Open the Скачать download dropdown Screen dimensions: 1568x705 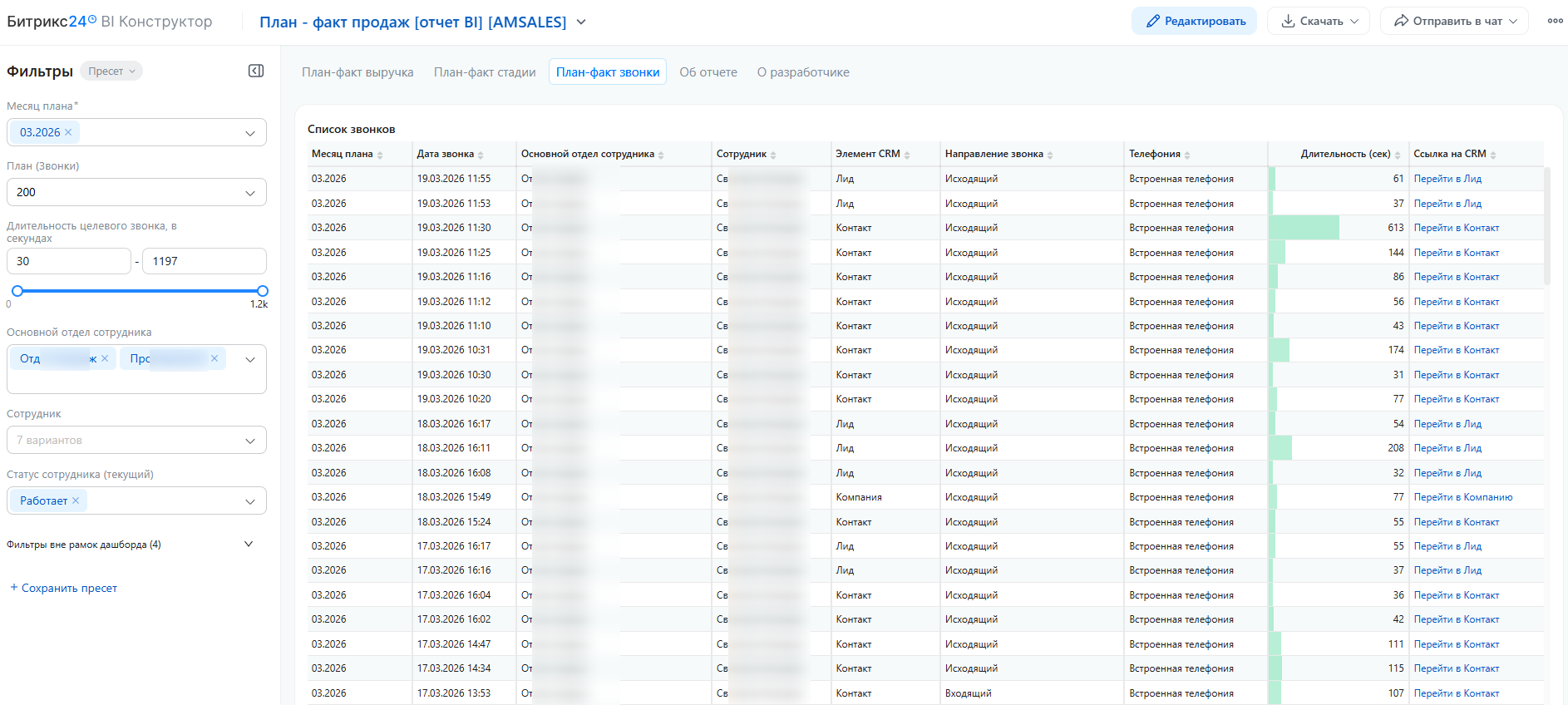[x=1319, y=22]
